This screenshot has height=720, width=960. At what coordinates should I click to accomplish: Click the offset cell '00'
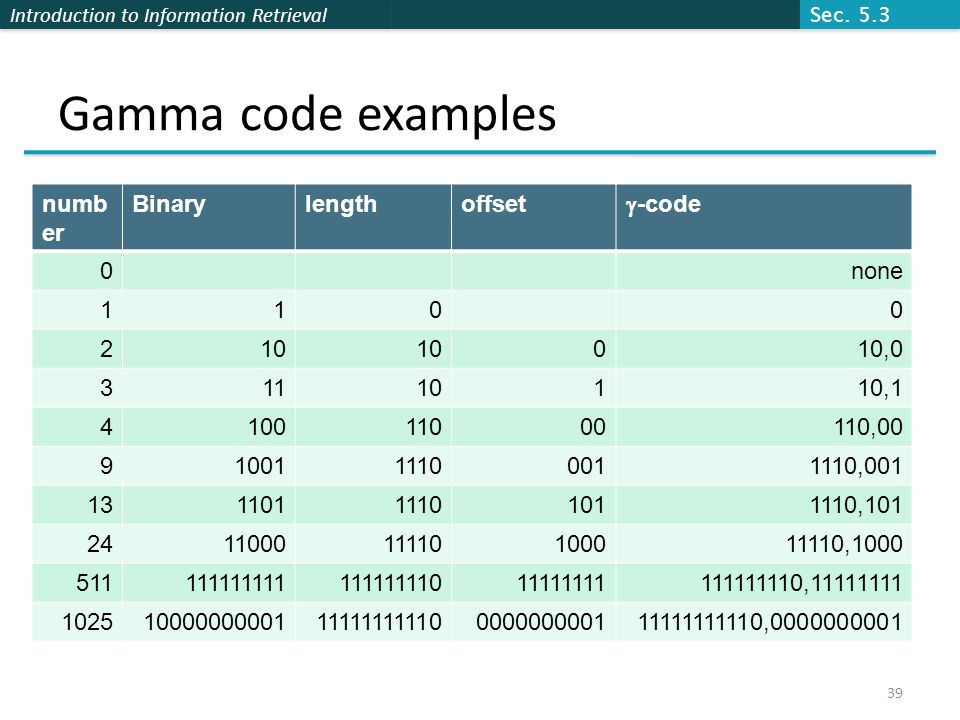tap(533, 427)
